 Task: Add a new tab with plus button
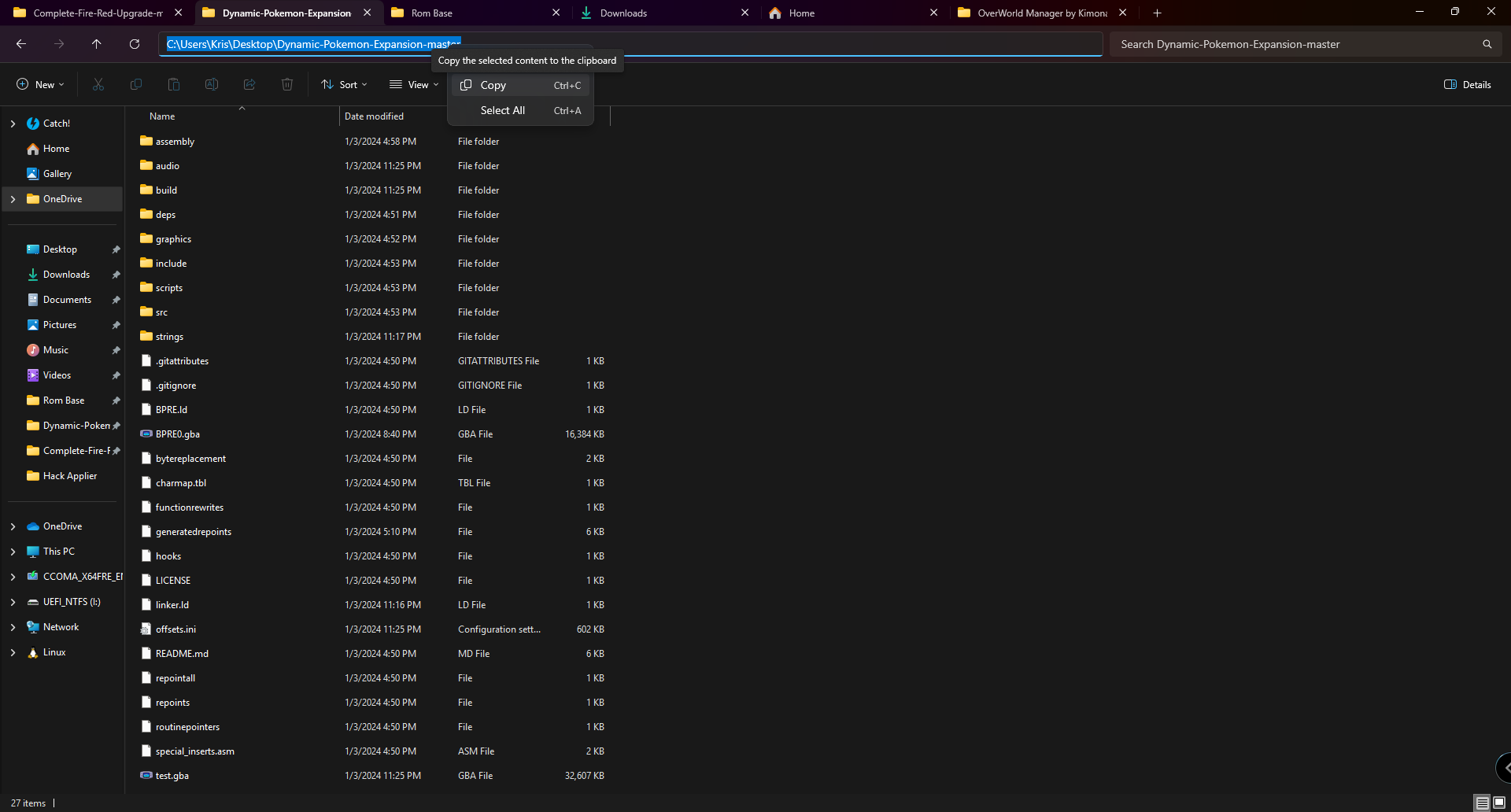[x=1157, y=13]
